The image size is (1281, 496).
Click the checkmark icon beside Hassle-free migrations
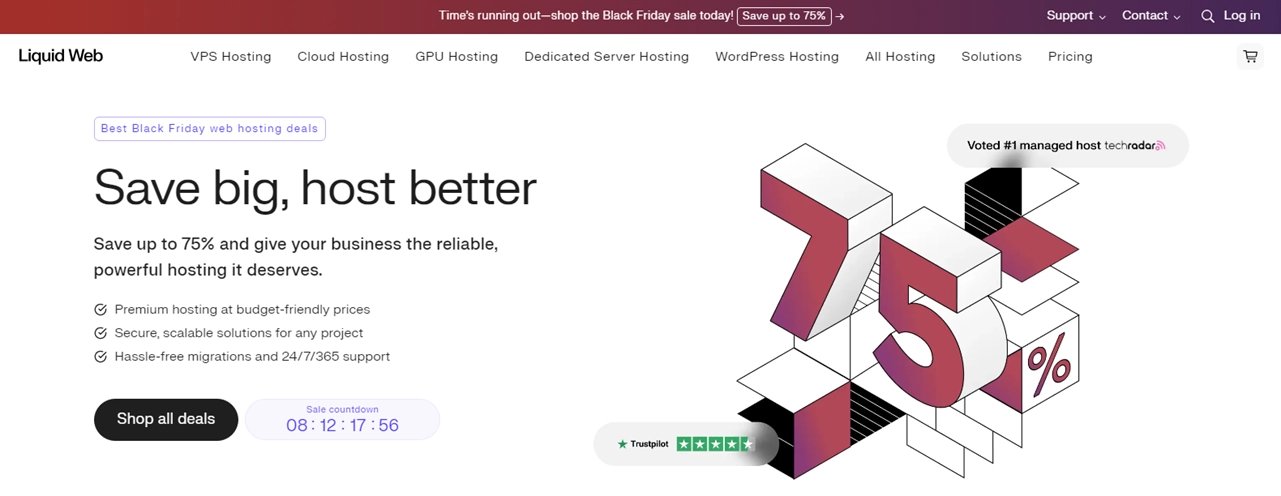point(100,357)
